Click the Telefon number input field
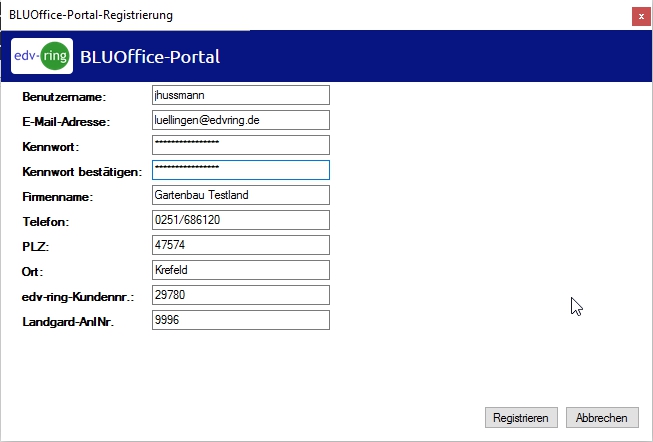The height and width of the screenshot is (442, 653). (240, 220)
